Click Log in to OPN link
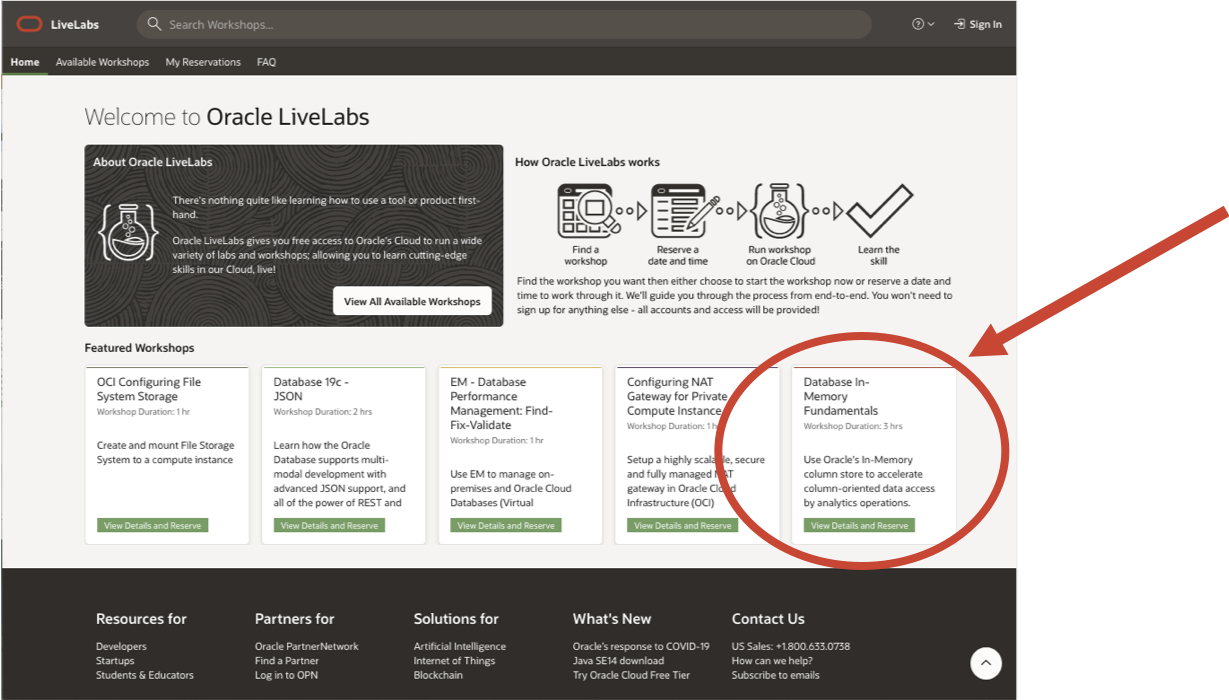 [285, 675]
